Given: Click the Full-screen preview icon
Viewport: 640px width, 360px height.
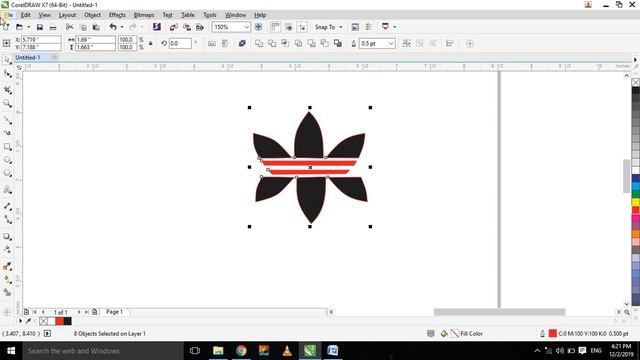Looking at the screenshot, I should (258, 27).
